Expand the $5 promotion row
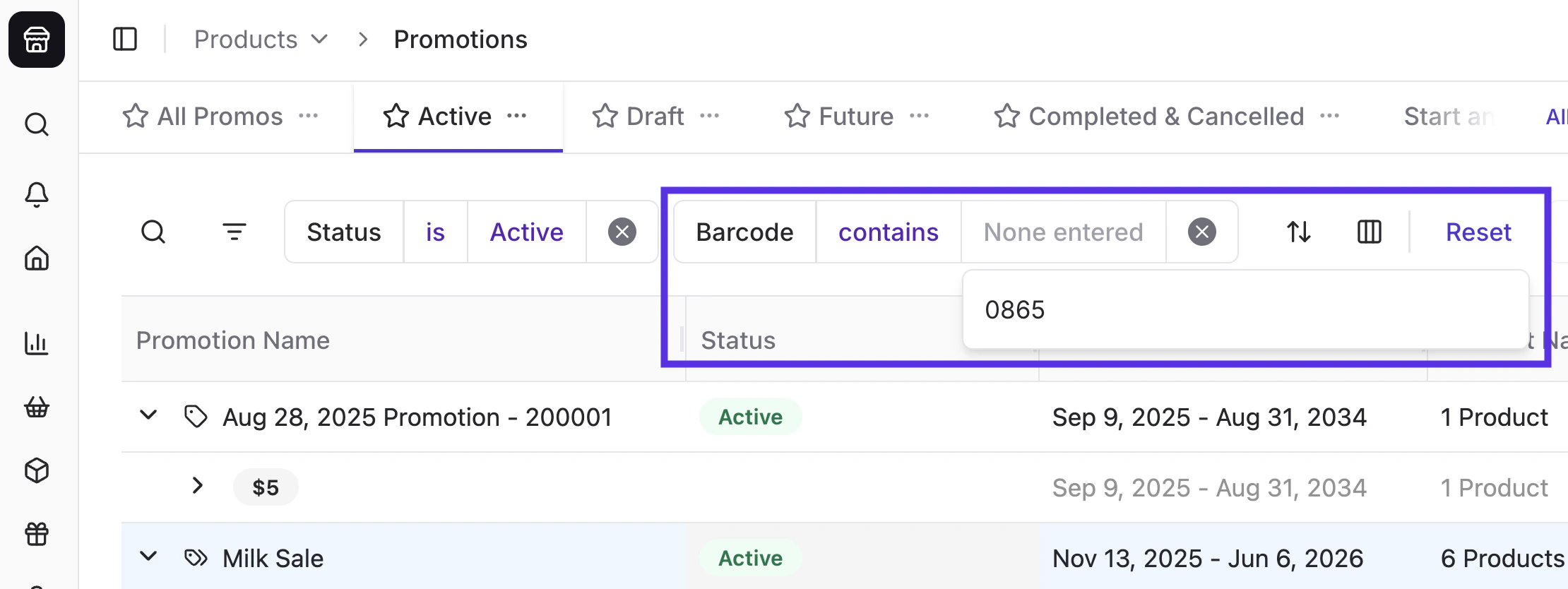This screenshot has width=1568, height=589. click(x=197, y=487)
